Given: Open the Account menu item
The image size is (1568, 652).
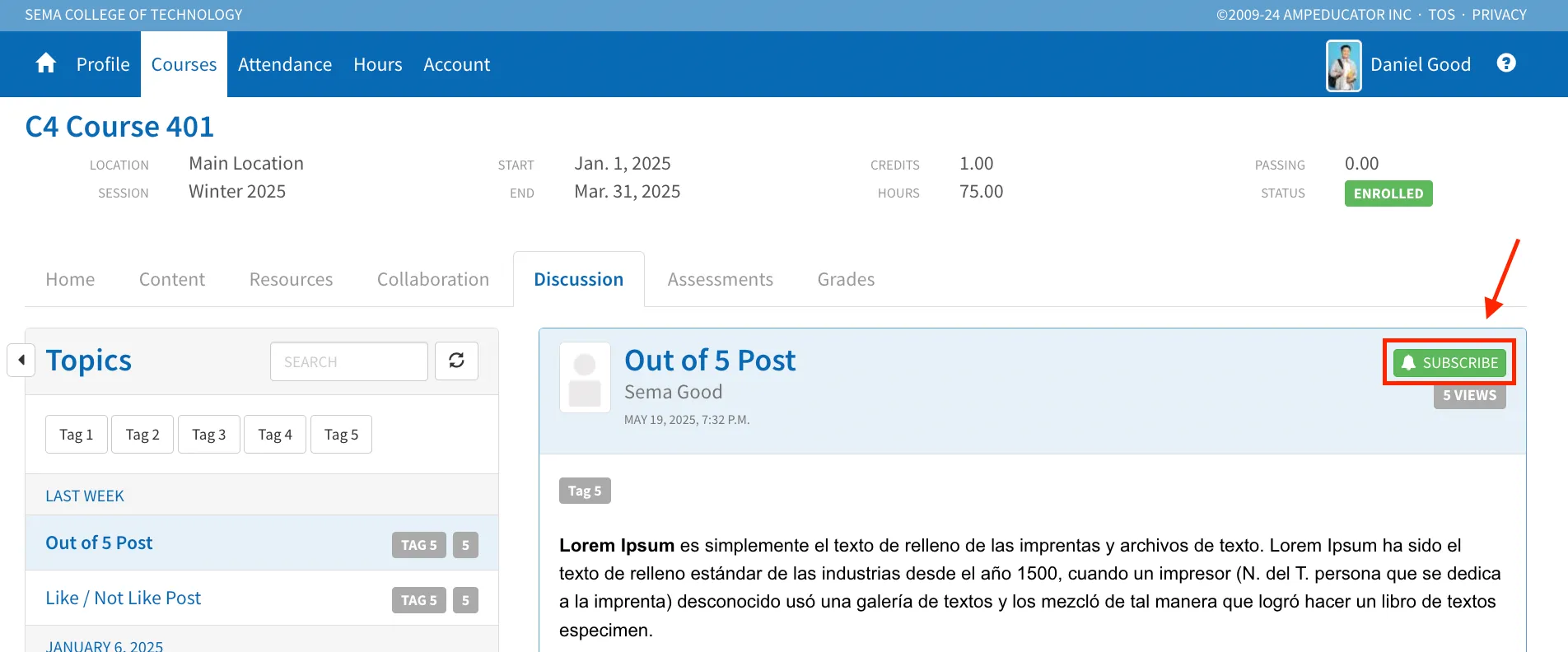Looking at the screenshot, I should [x=457, y=64].
